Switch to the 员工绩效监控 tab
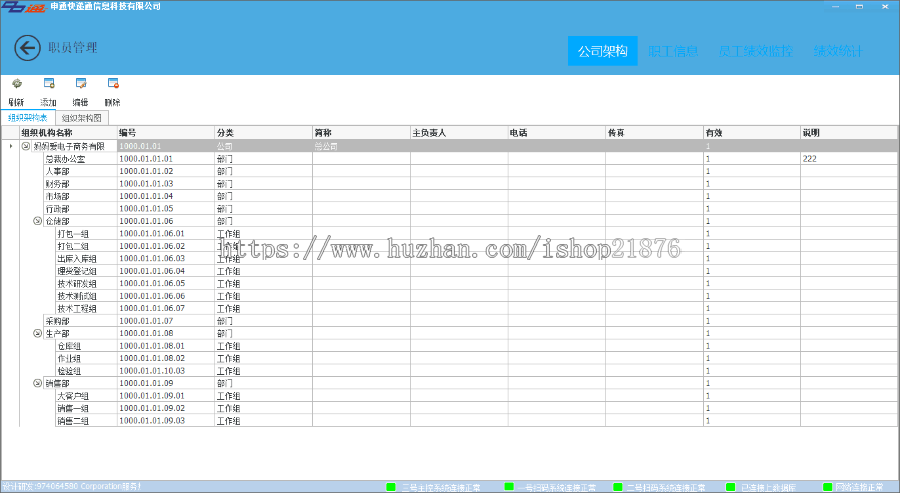The image size is (900, 493). coord(756,51)
